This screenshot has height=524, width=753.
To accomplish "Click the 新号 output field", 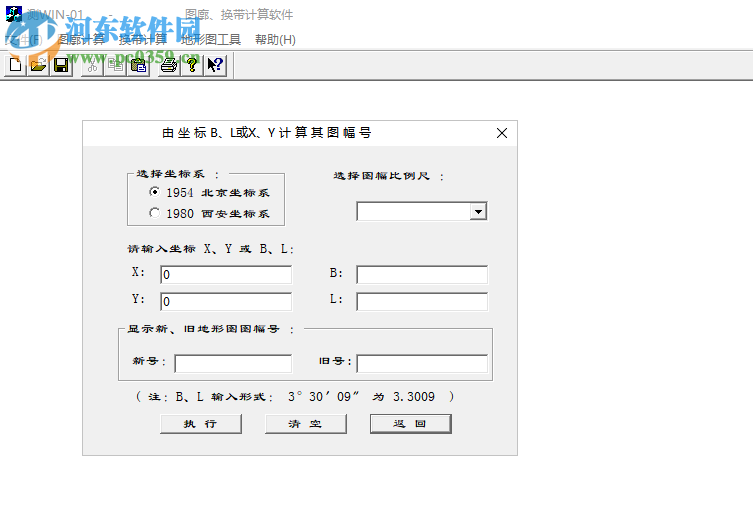I will coord(233,364).
